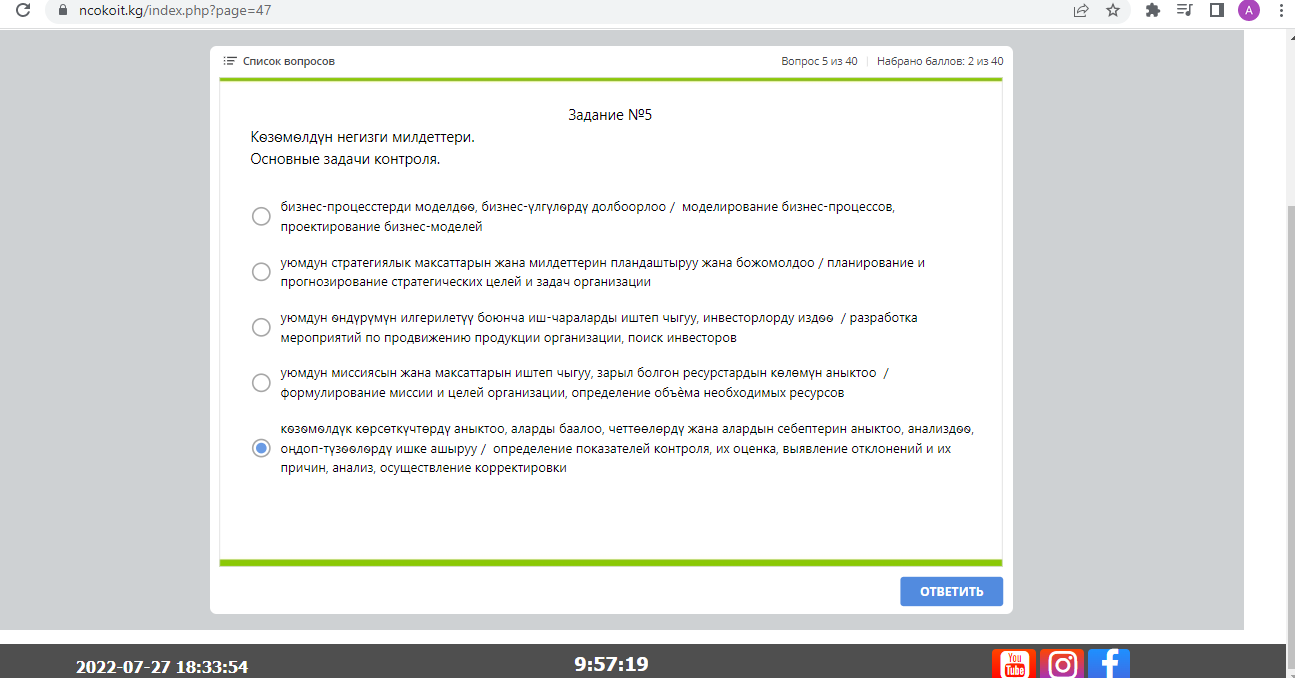Bookmark this page with the star icon
Viewport: 1295px width, 678px height.
[1113, 11]
